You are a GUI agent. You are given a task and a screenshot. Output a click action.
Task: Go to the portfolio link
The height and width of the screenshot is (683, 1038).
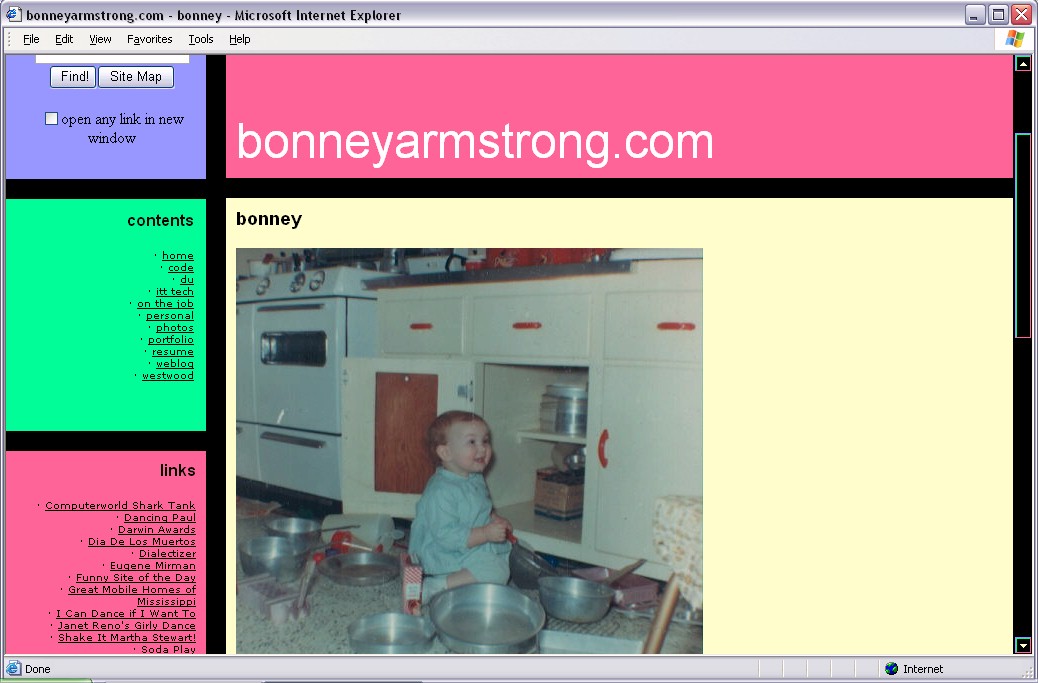(x=171, y=340)
